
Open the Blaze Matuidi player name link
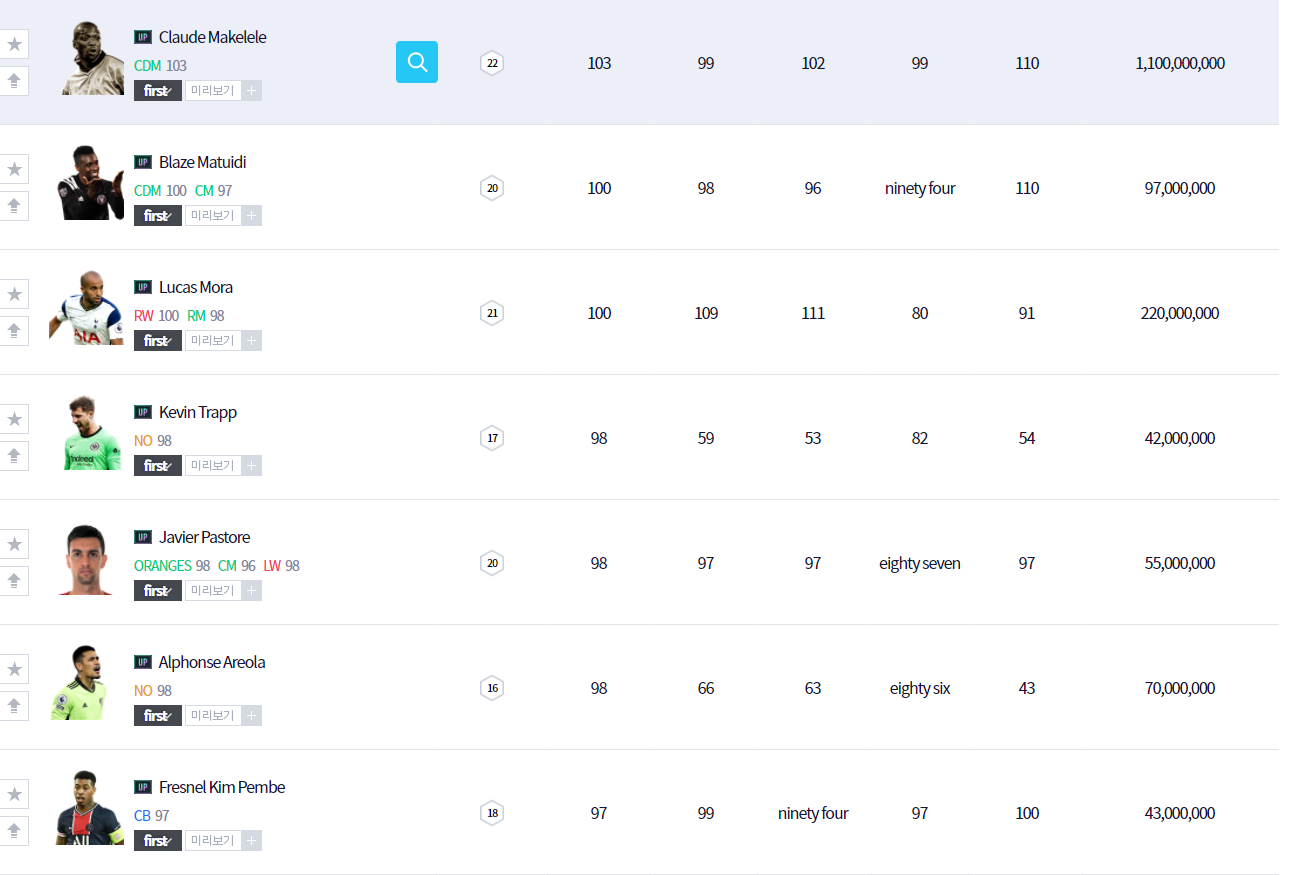tap(202, 162)
